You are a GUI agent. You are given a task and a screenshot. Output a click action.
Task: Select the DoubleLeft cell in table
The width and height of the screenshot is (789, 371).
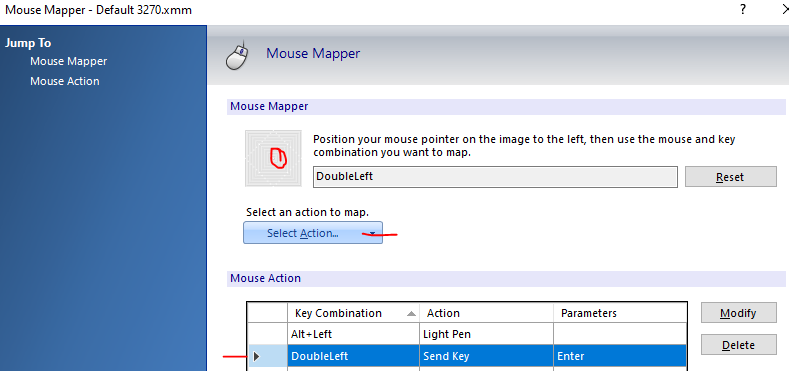coord(353,356)
